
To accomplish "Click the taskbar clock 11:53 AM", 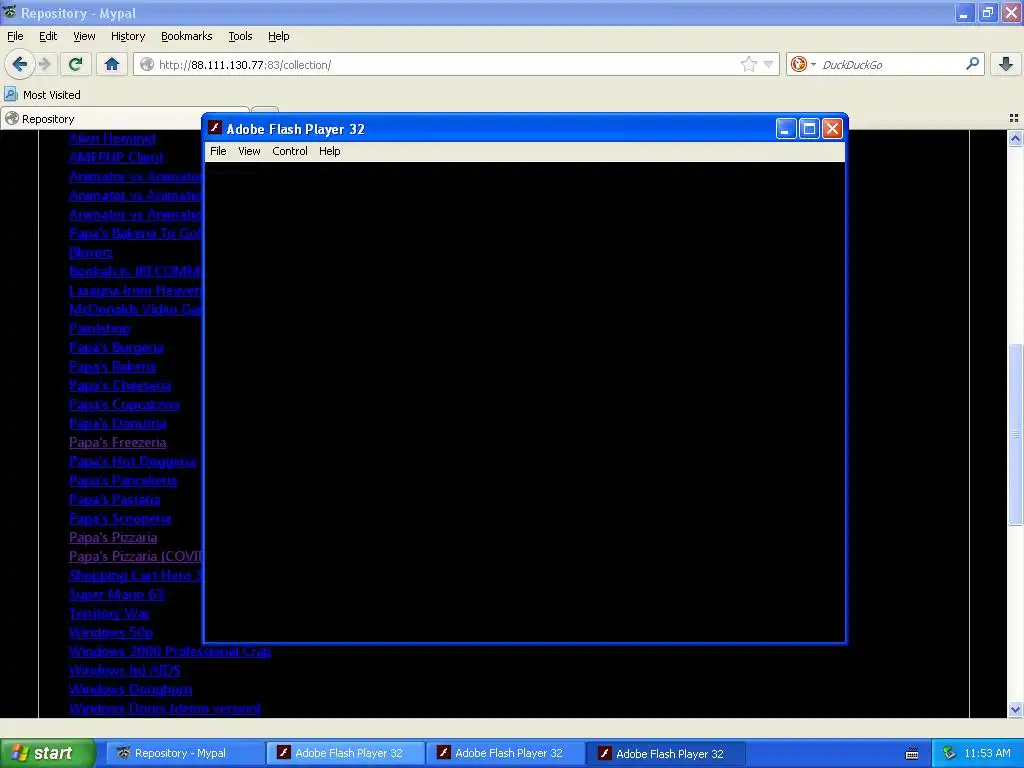I will tap(987, 753).
